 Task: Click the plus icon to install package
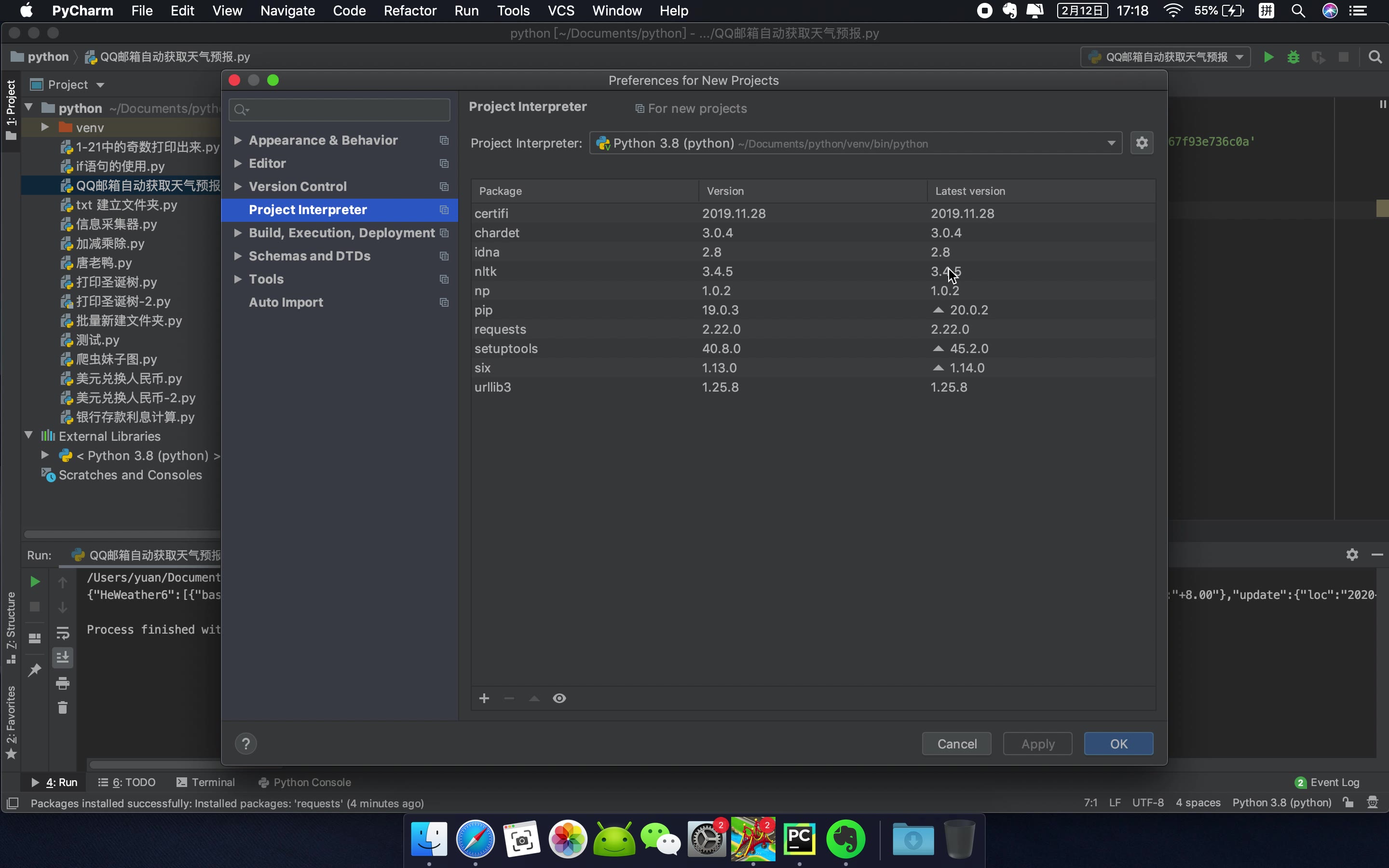coord(484,698)
